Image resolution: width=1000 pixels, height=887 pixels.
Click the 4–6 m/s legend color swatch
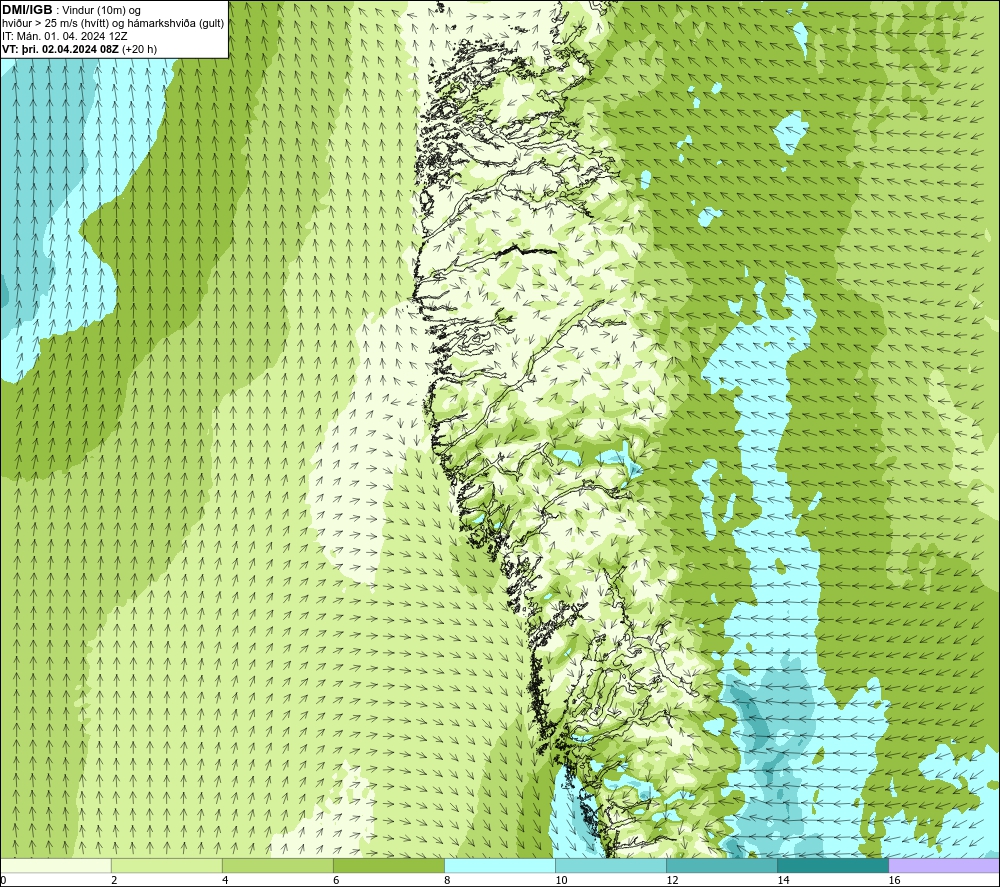click(277, 865)
